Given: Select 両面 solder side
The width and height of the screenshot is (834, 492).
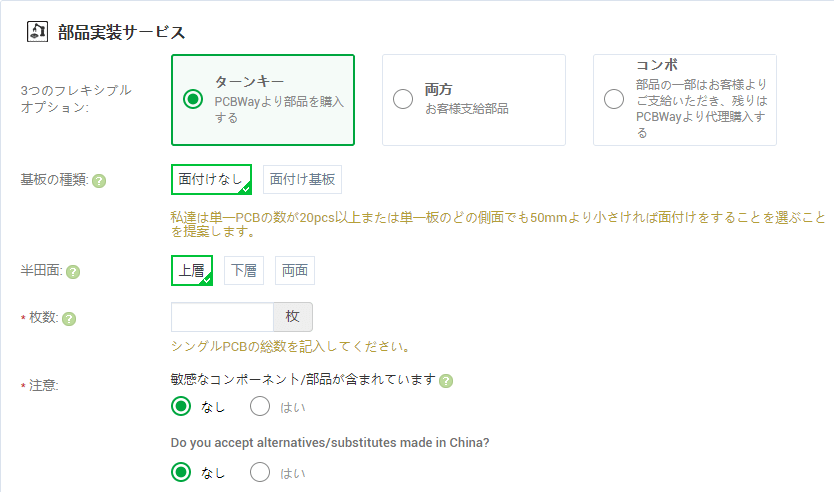Looking at the screenshot, I should [x=295, y=271].
